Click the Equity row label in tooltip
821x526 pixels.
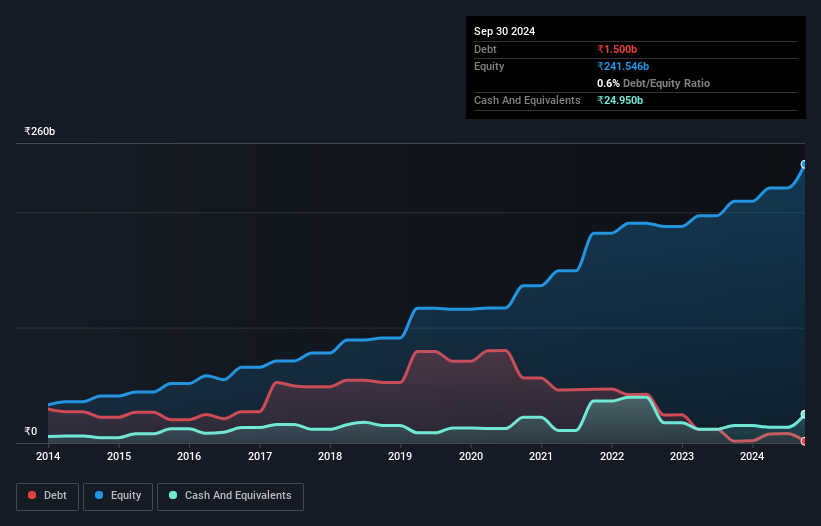click(x=489, y=66)
